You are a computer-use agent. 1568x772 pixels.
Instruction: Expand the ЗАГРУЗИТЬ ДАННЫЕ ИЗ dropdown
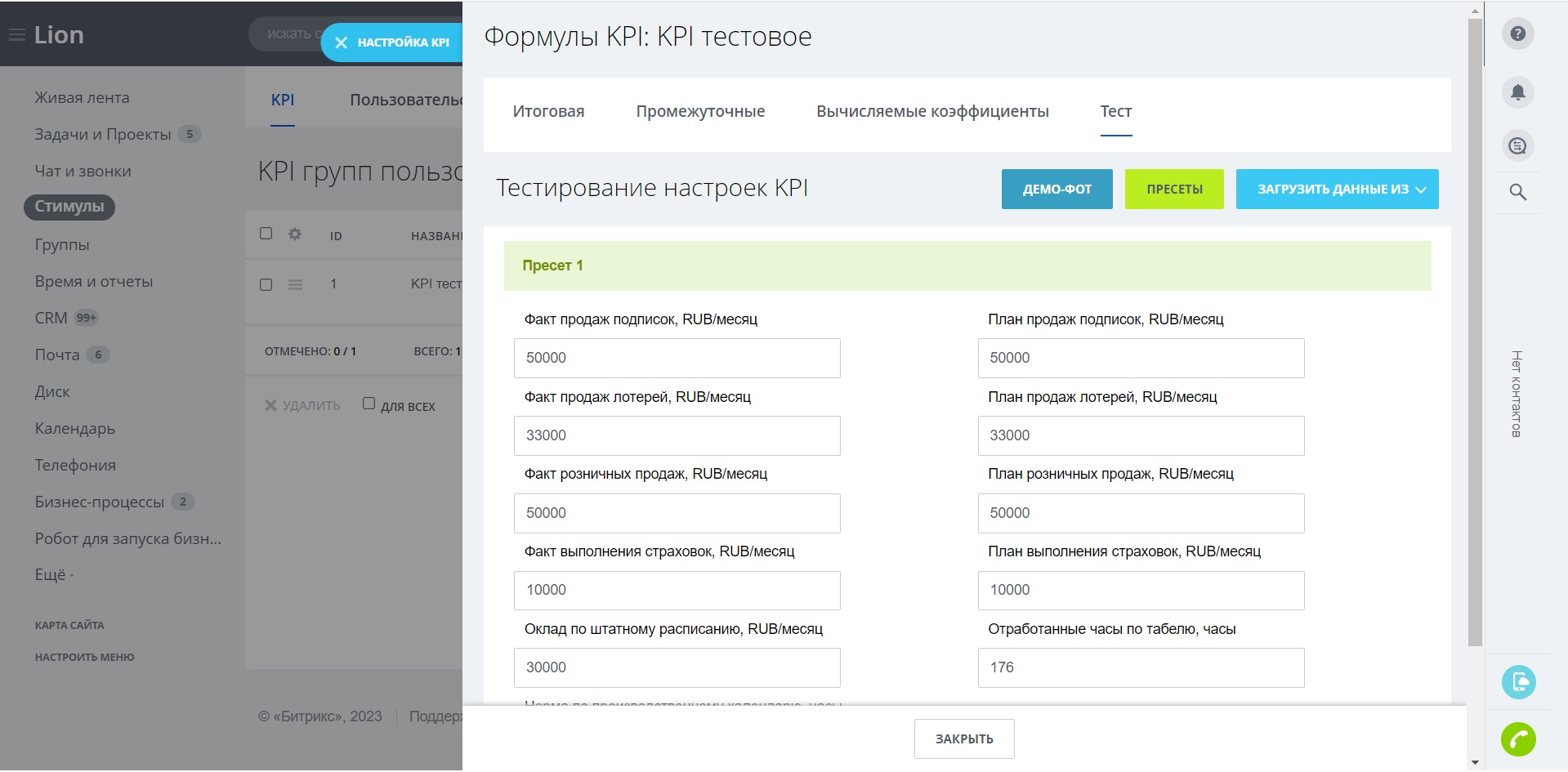tap(1337, 190)
